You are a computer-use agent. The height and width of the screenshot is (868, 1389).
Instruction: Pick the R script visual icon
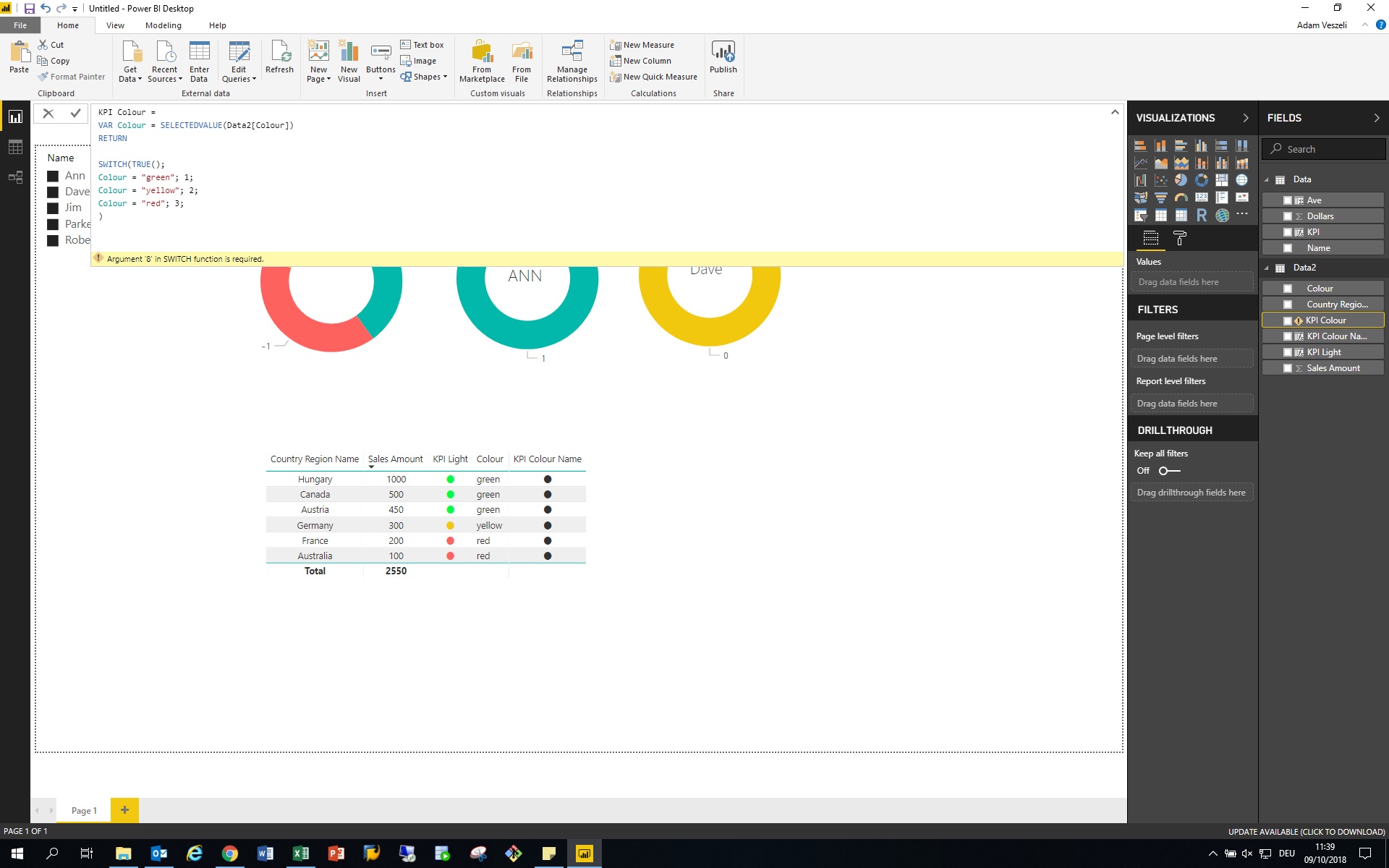(x=1202, y=215)
